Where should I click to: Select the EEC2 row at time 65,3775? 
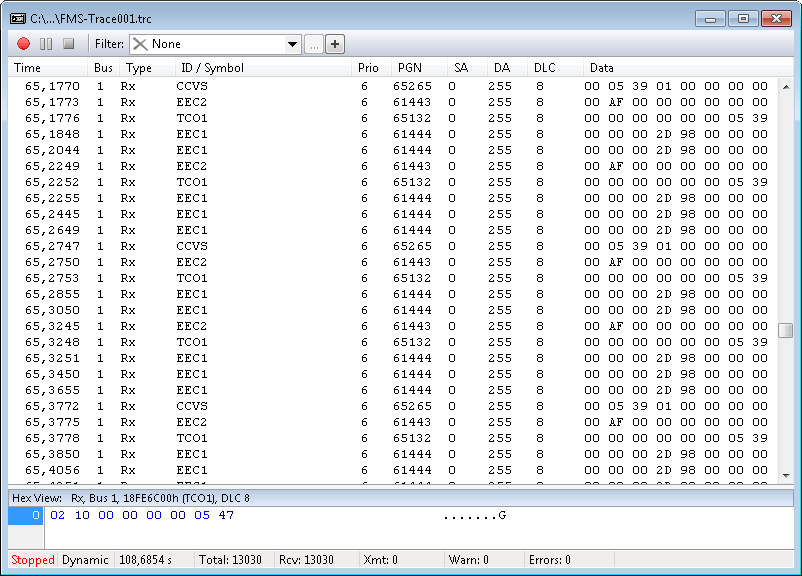(393, 422)
